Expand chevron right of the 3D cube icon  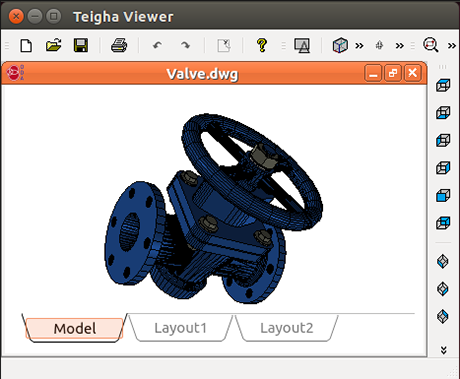pos(359,46)
